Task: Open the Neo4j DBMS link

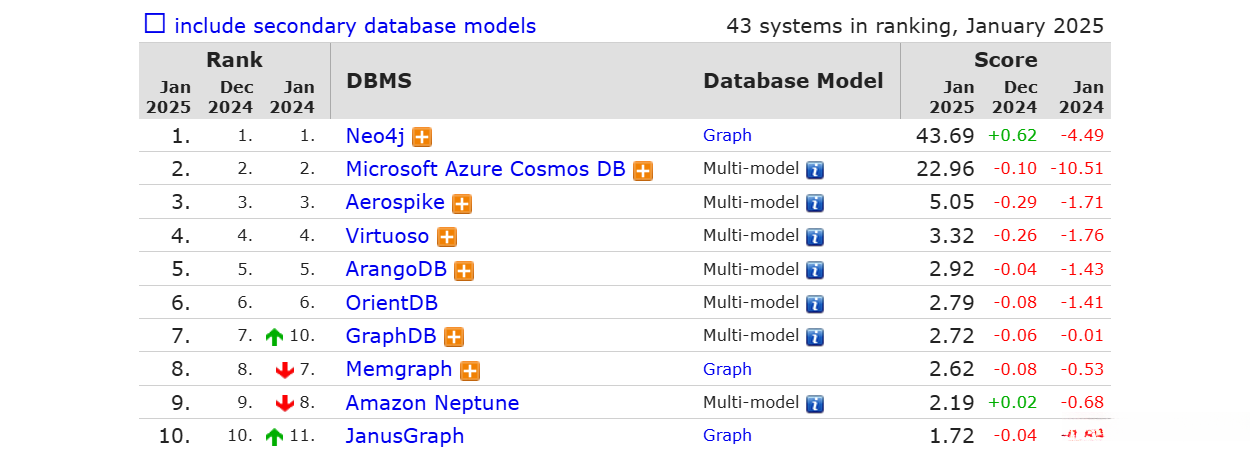Action: tap(375, 136)
